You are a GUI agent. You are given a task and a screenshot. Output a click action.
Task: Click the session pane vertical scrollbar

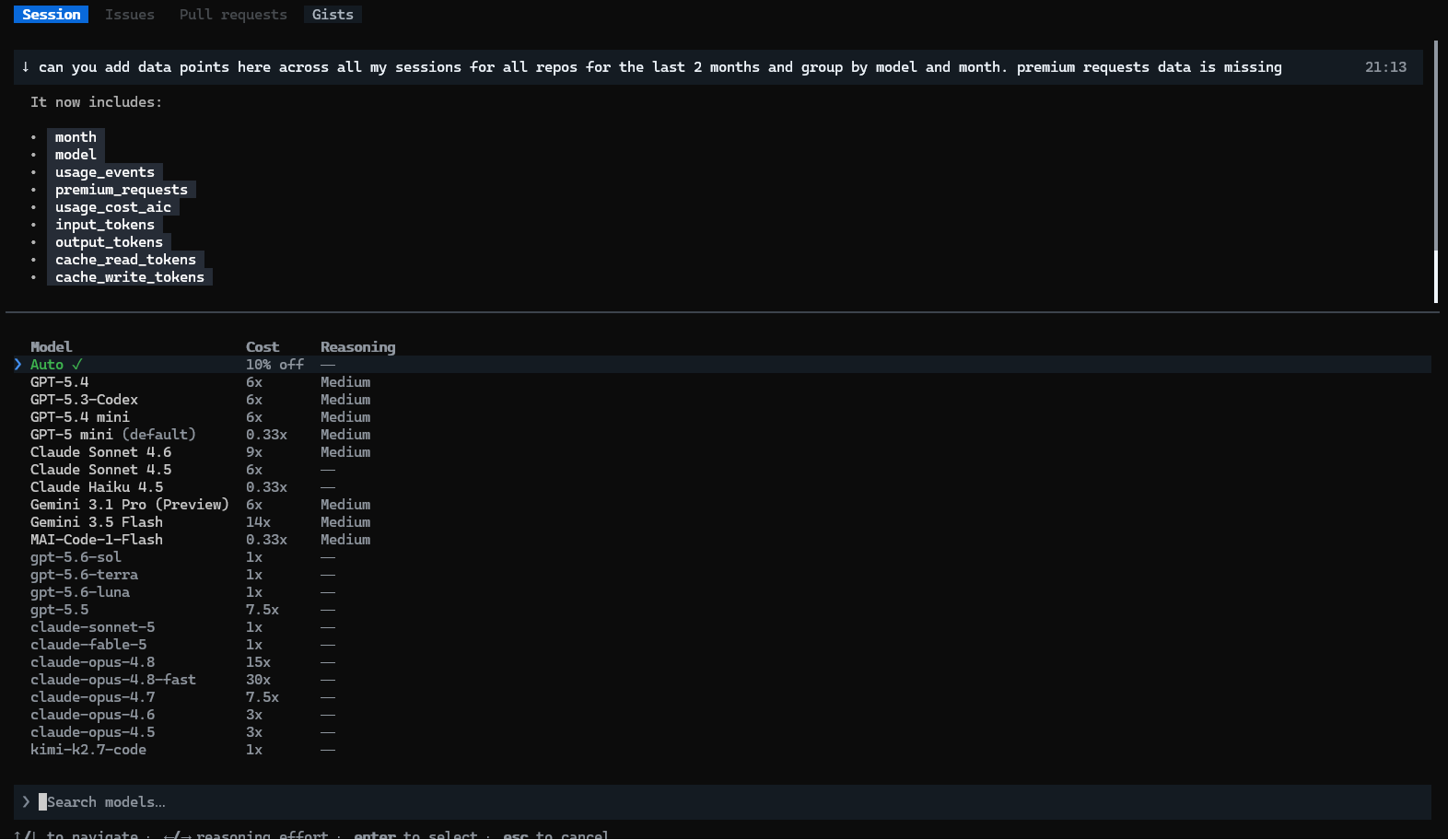(1436, 171)
